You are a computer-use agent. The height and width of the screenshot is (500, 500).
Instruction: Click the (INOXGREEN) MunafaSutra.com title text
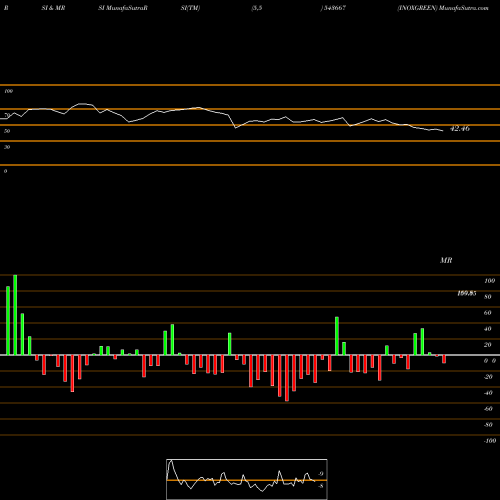(443, 8)
